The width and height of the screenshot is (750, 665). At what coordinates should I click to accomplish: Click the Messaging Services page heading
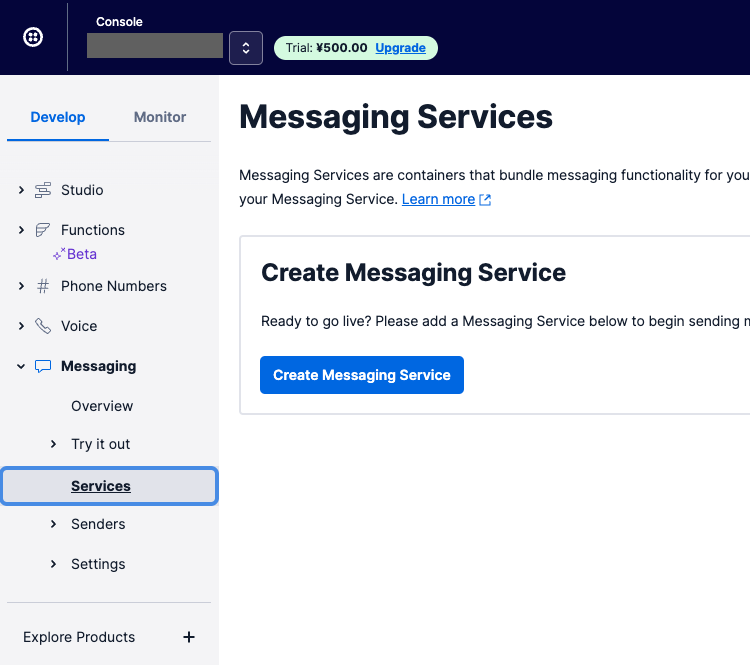coord(396,117)
